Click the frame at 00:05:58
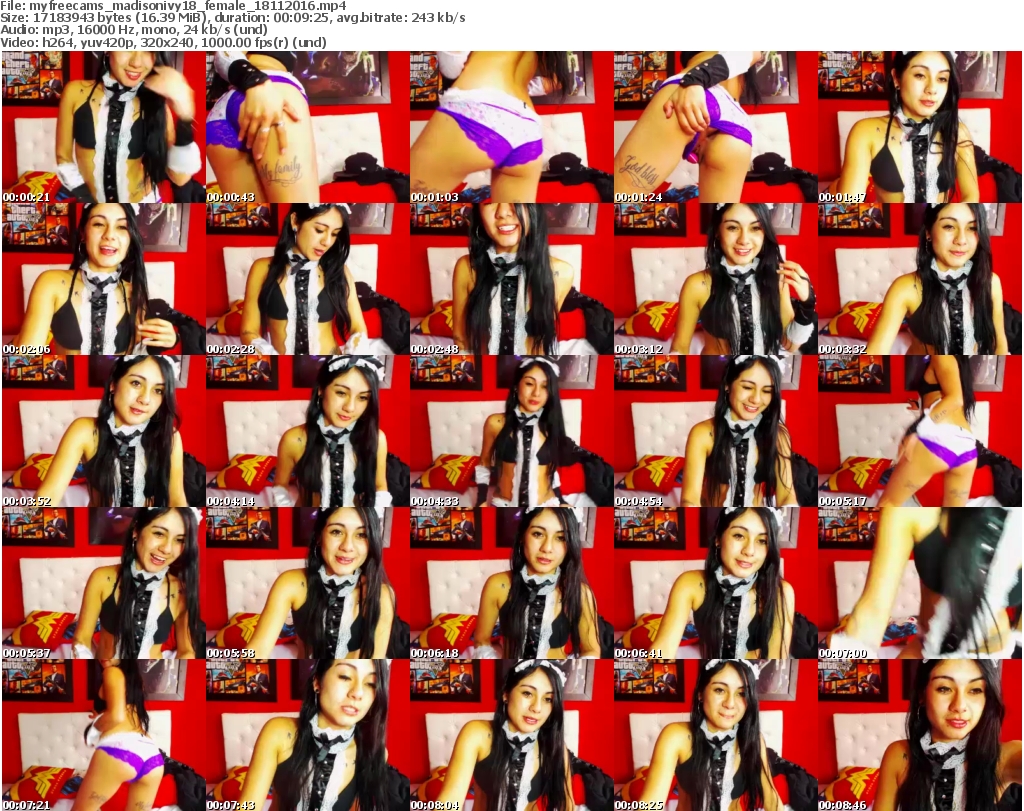This screenshot has width=1024, height=811. pyautogui.click(x=306, y=583)
